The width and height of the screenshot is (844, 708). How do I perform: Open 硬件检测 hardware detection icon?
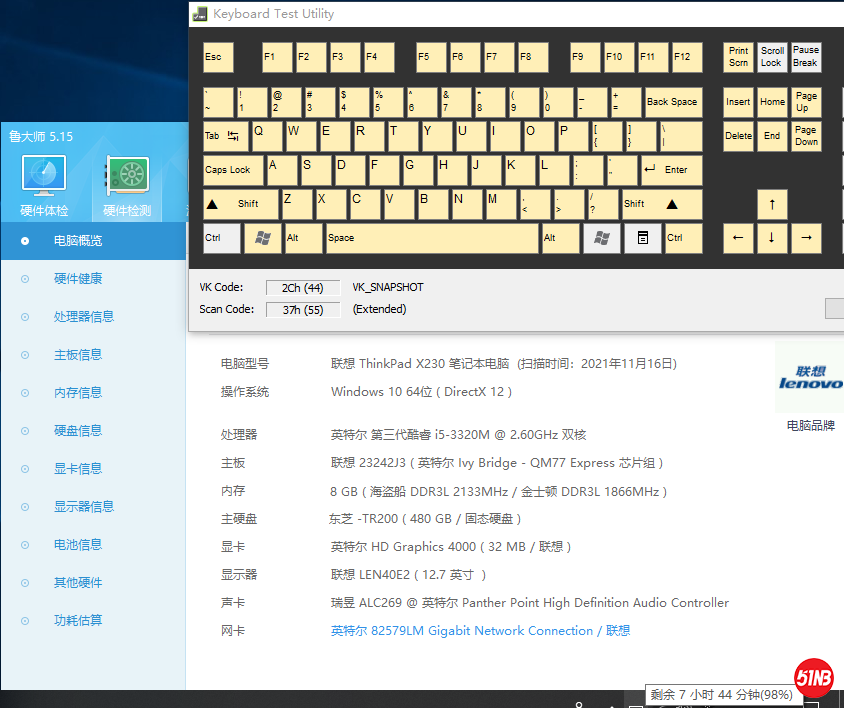pos(127,186)
